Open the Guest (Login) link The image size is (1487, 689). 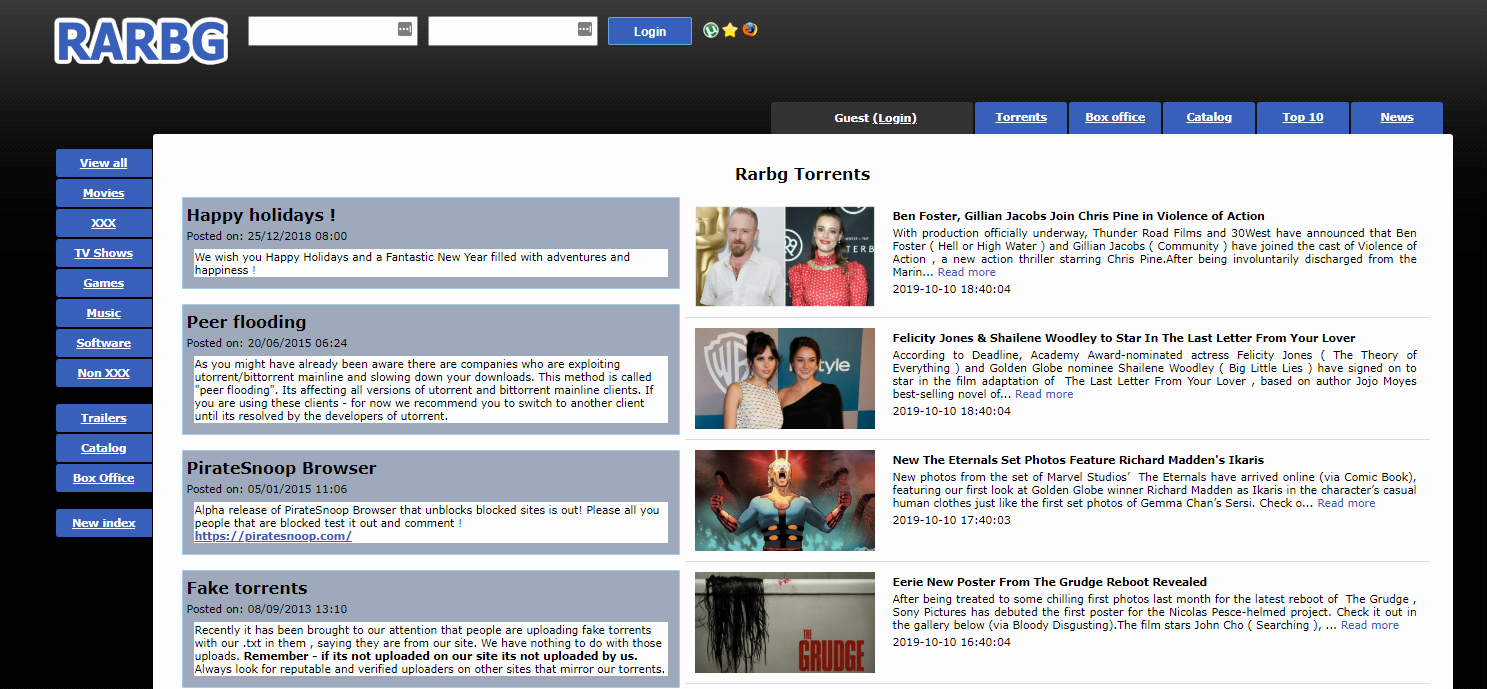pyautogui.click(x=895, y=118)
